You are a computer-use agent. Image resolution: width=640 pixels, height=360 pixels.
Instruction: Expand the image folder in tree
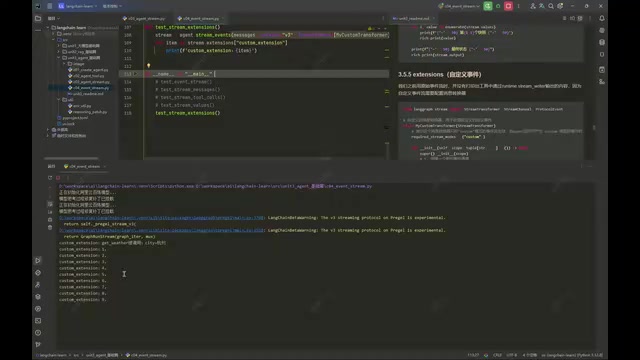pyautogui.click(x=64, y=64)
